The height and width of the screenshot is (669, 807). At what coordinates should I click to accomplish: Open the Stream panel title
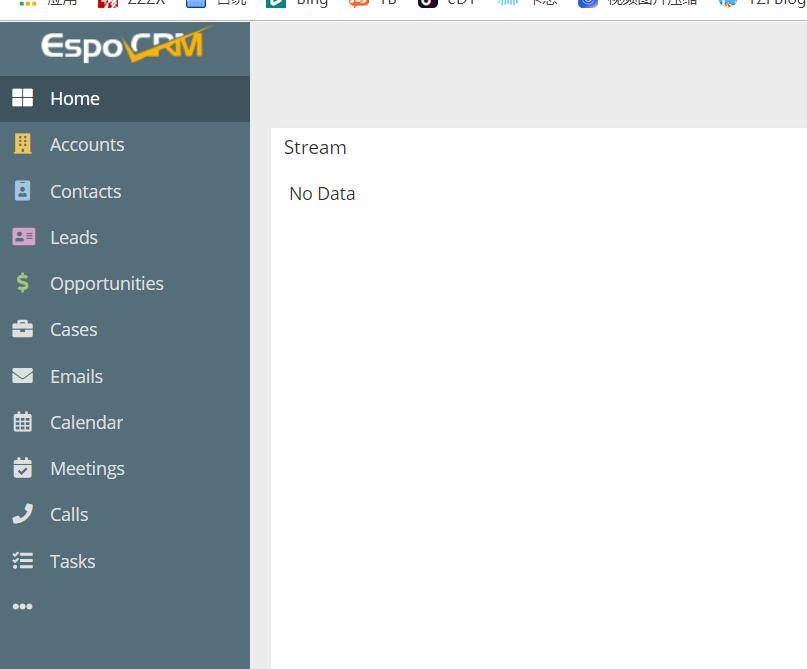pos(315,148)
